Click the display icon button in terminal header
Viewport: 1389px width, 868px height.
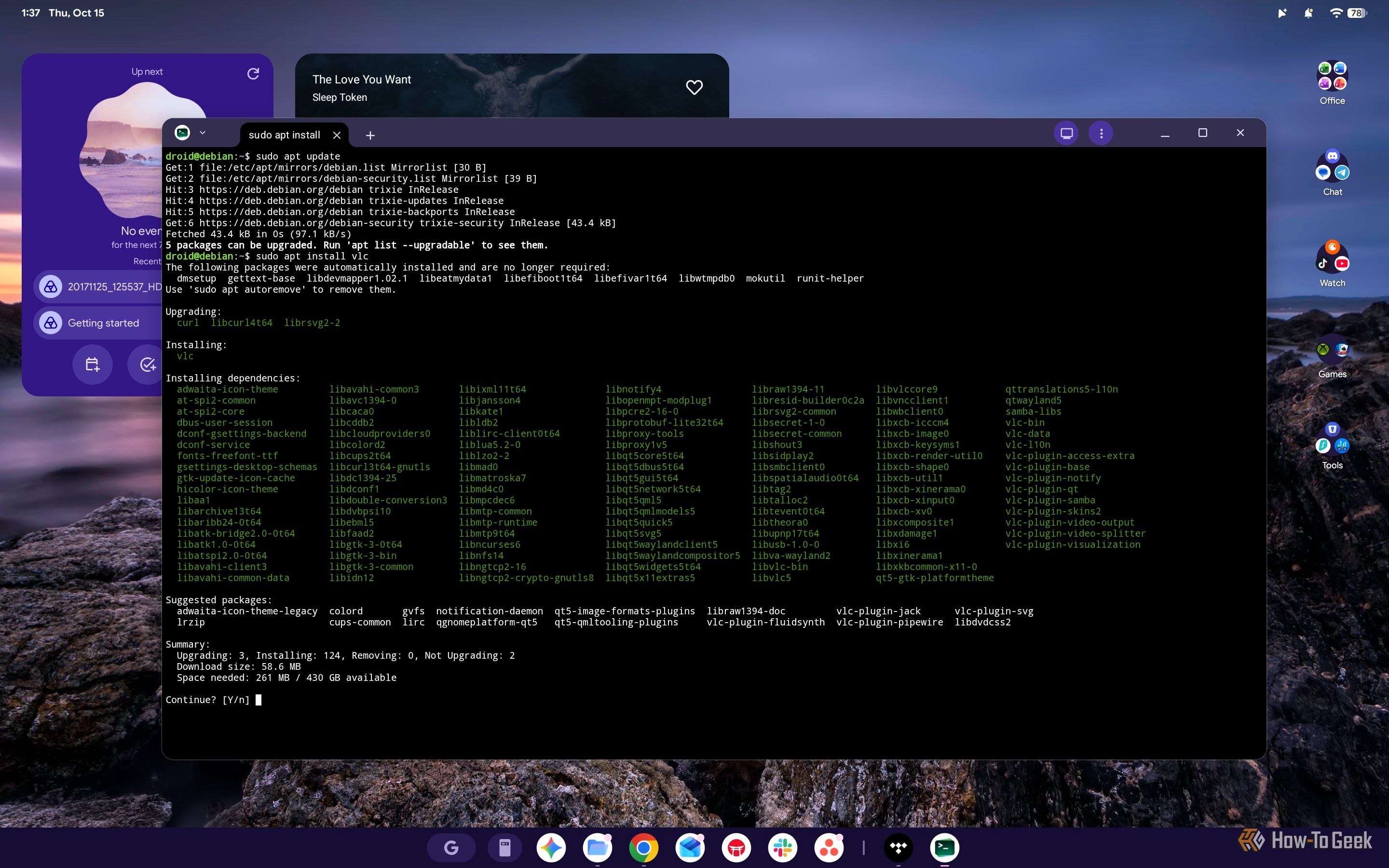(x=1066, y=133)
